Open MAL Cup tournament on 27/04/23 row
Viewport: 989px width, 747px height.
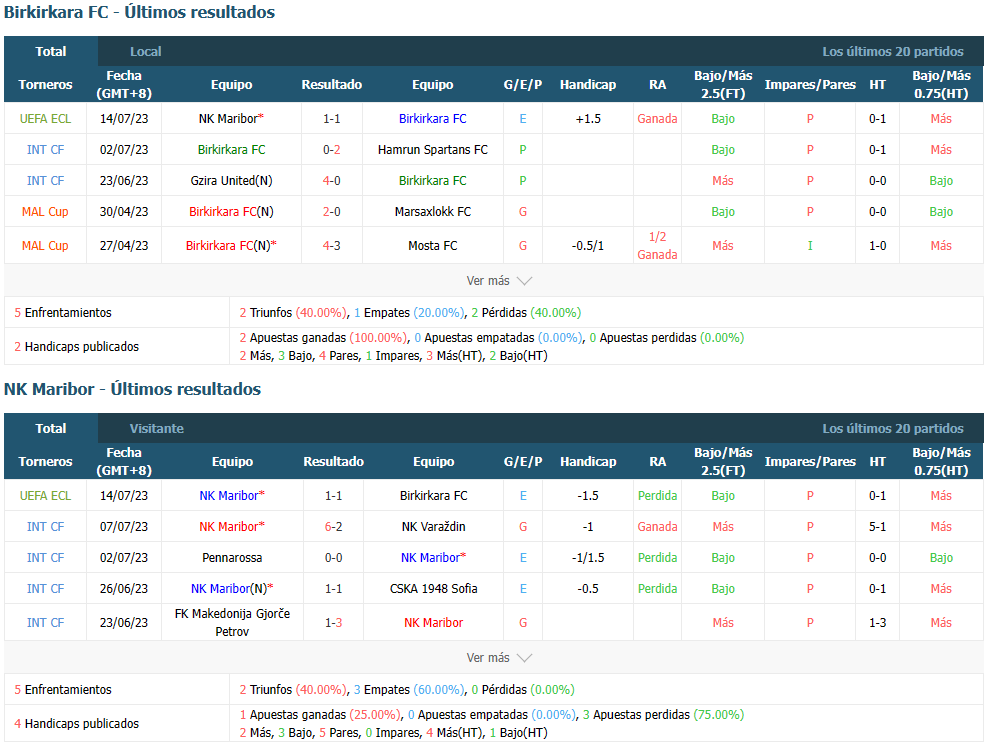point(45,245)
